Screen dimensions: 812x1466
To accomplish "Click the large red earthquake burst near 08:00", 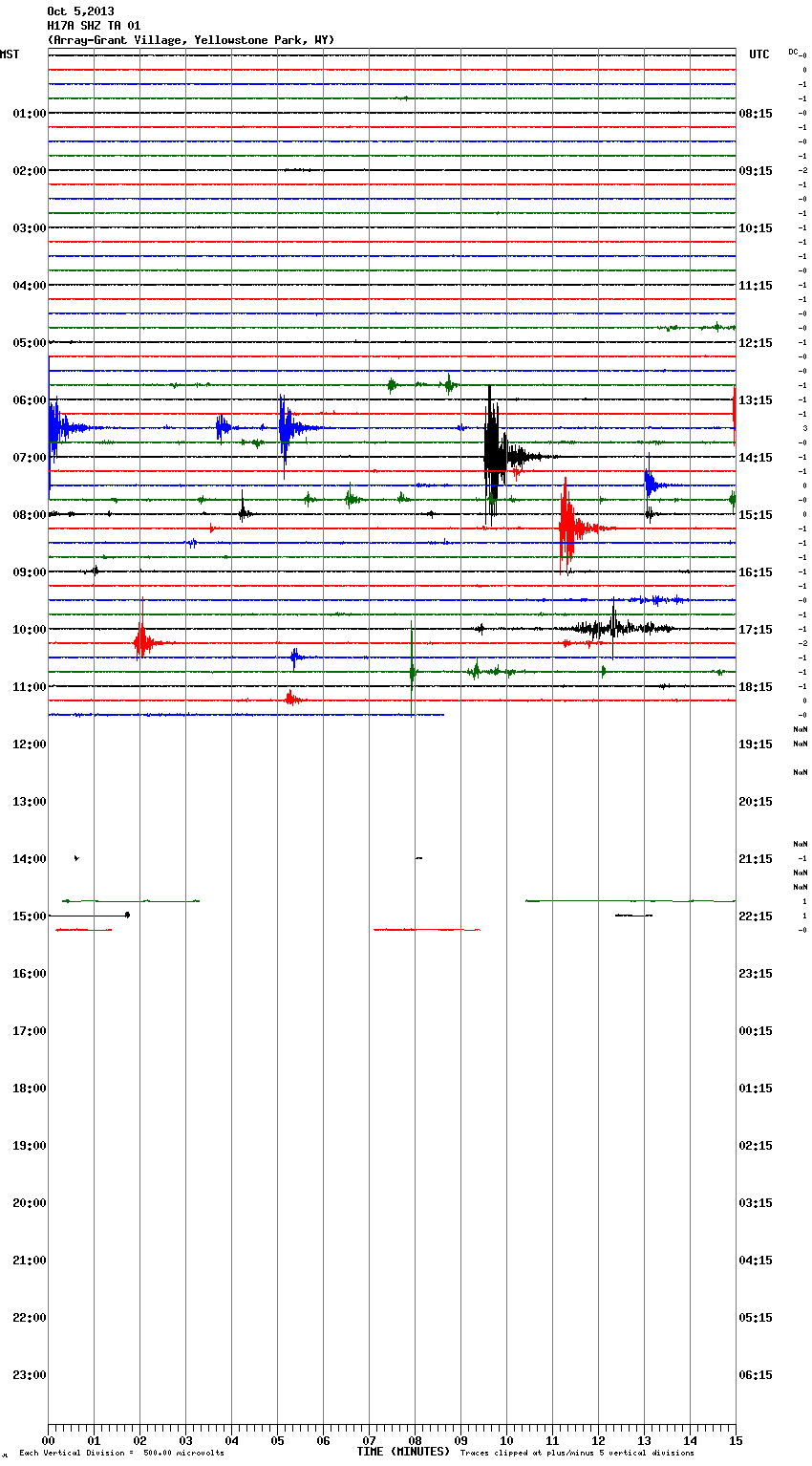I will click(x=567, y=528).
